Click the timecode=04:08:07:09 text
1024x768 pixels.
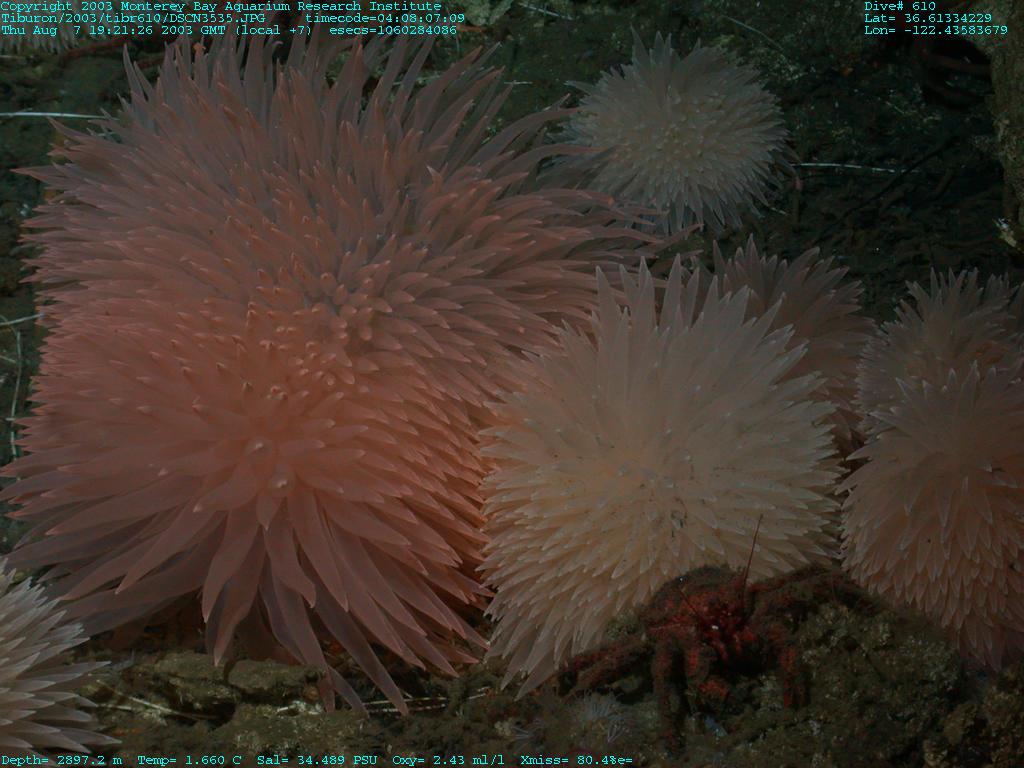click(x=385, y=18)
